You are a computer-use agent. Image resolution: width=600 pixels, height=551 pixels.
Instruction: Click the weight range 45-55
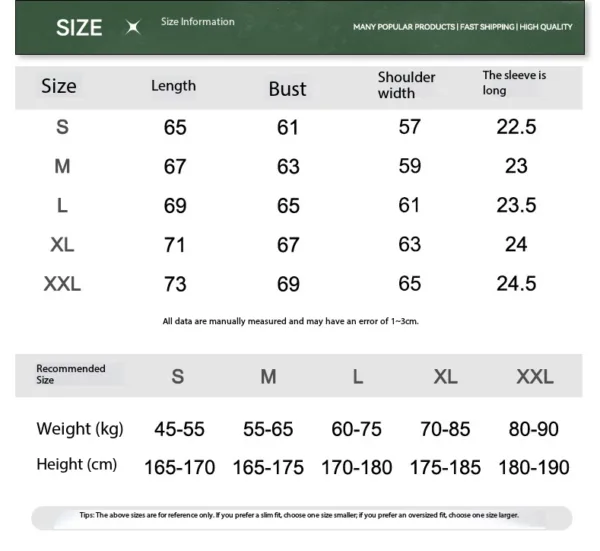pyautogui.click(x=179, y=429)
